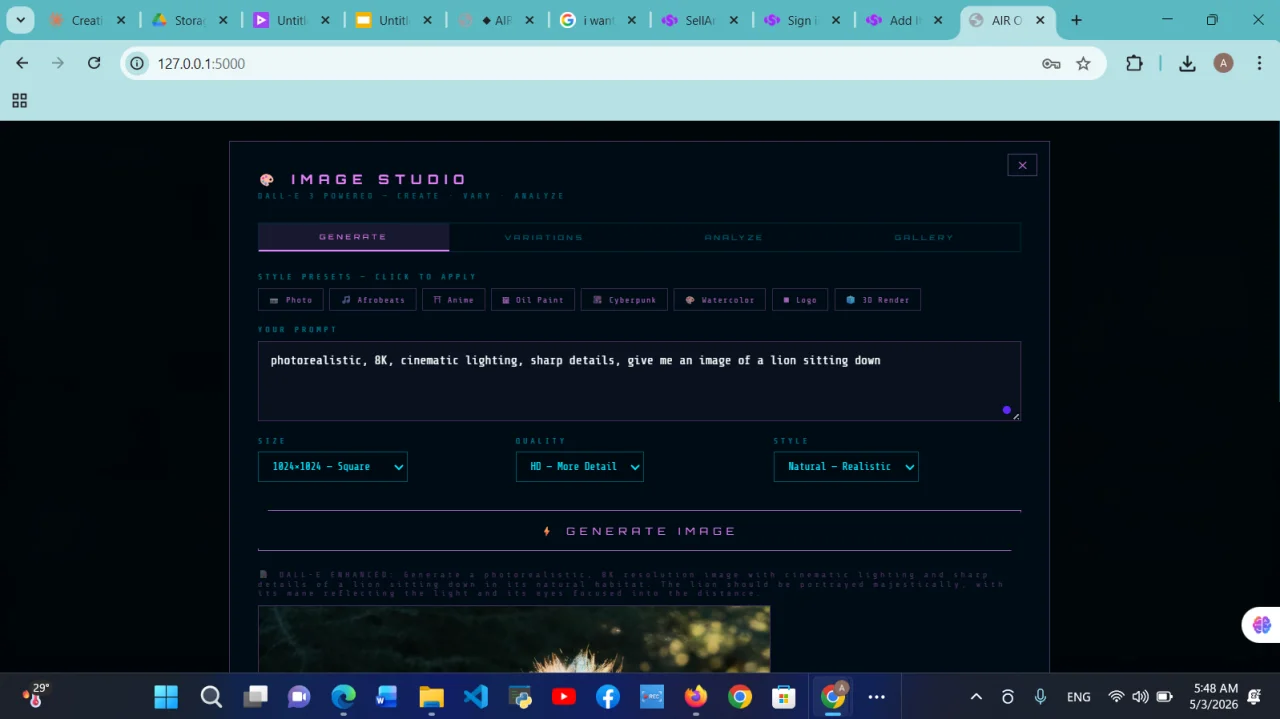This screenshot has height=719, width=1280.
Task: Open File Explorer from taskbar
Action: click(x=431, y=697)
